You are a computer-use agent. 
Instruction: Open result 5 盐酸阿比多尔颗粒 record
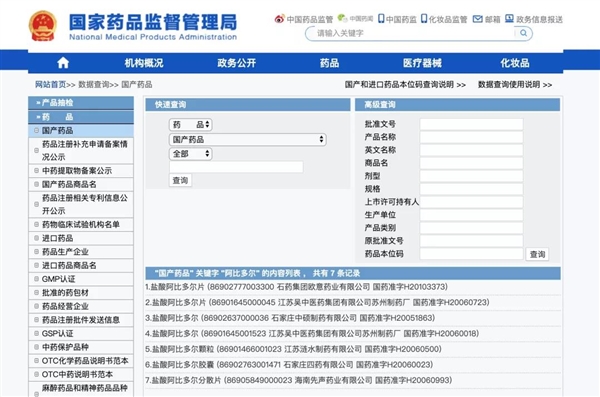(293, 349)
